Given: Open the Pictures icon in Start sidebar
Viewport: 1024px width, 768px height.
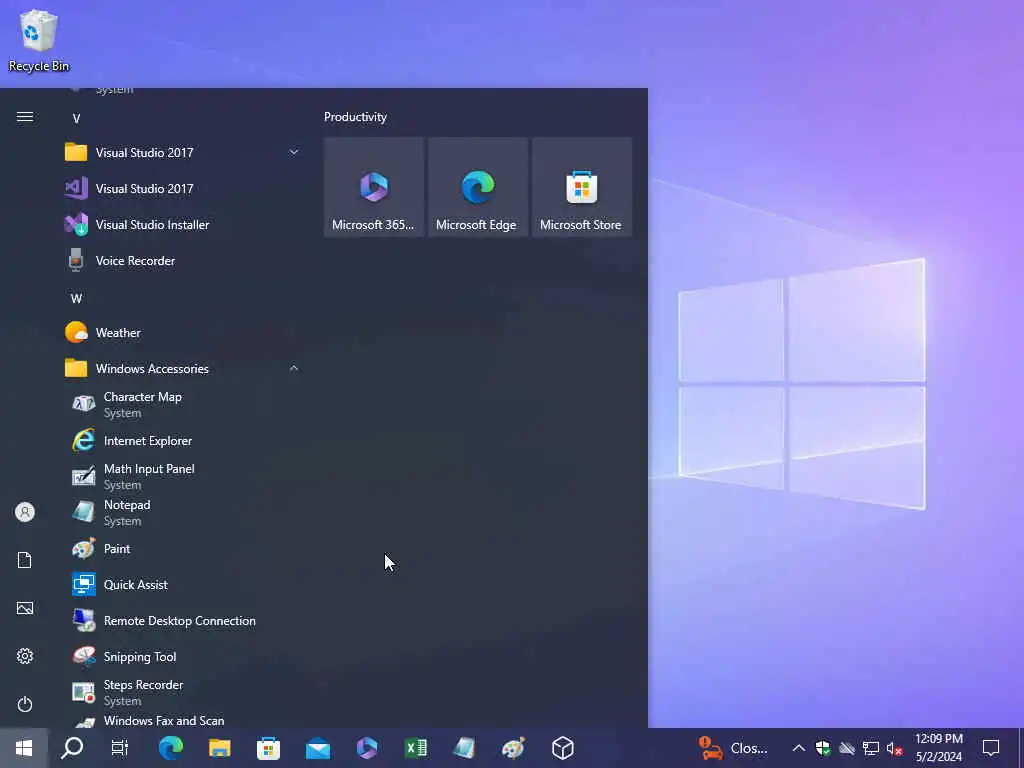Looking at the screenshot, I should pyautogui.click(x=25, y=608).
